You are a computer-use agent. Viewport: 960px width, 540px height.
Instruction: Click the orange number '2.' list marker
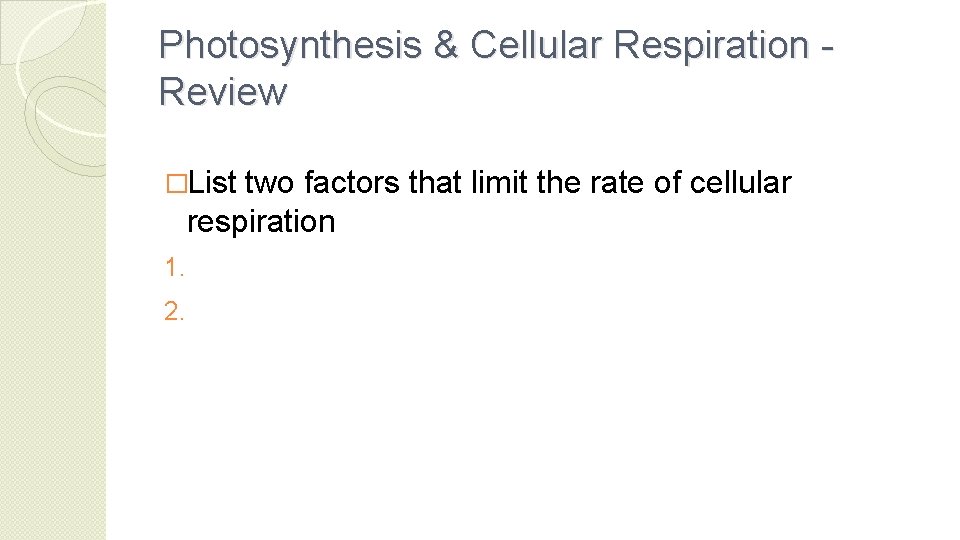(174, 312)
